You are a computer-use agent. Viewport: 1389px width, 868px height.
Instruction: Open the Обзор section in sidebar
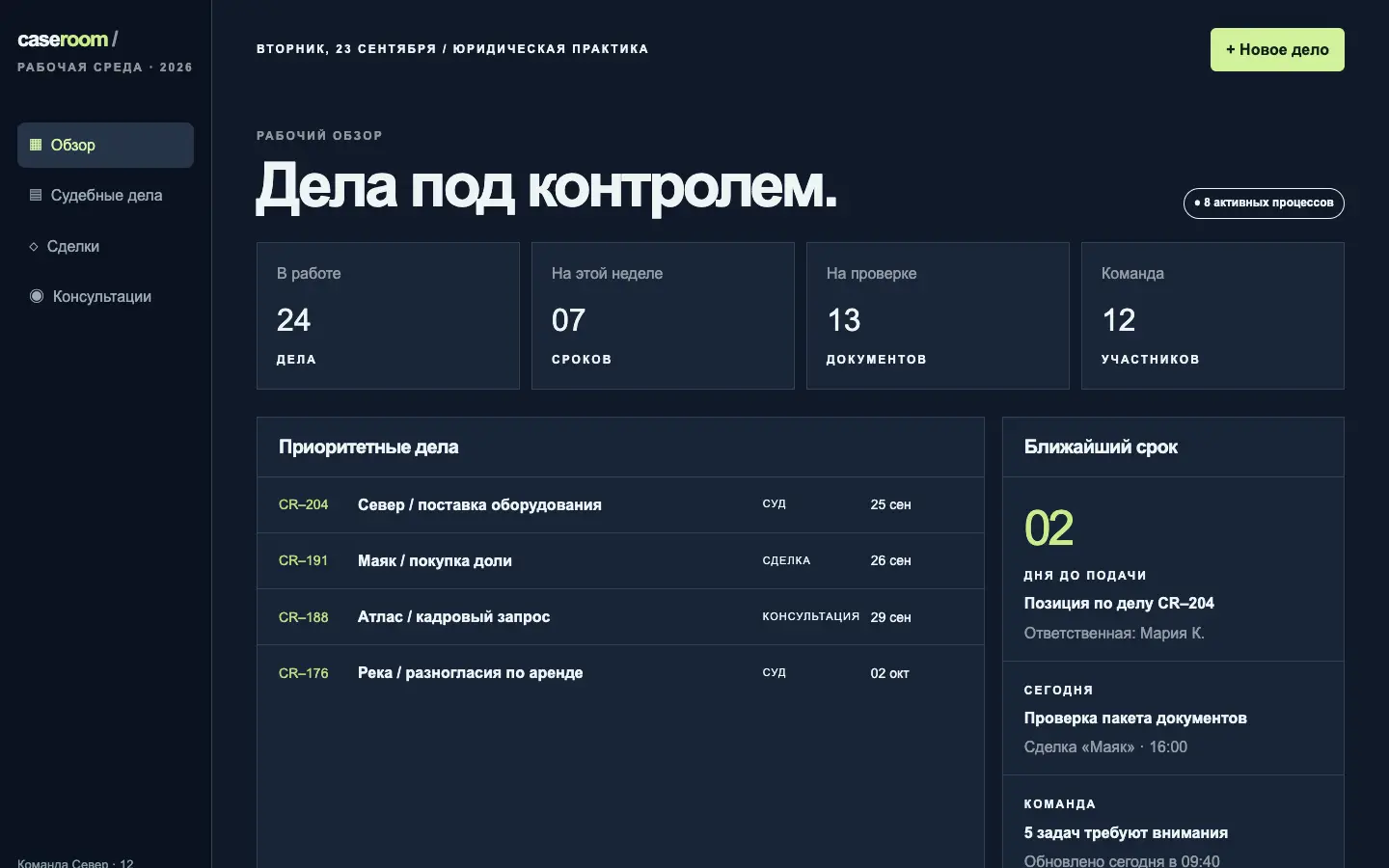pos(105,145)
